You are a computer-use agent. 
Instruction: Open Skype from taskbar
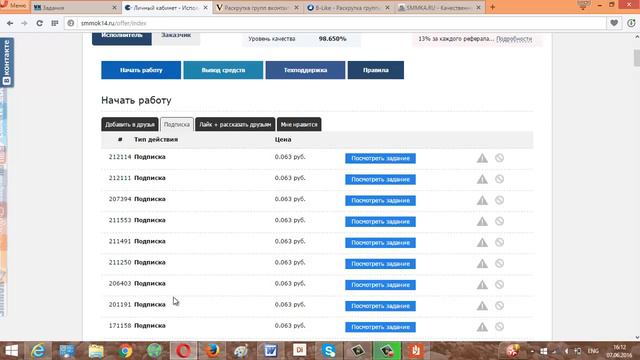point(329,351)
